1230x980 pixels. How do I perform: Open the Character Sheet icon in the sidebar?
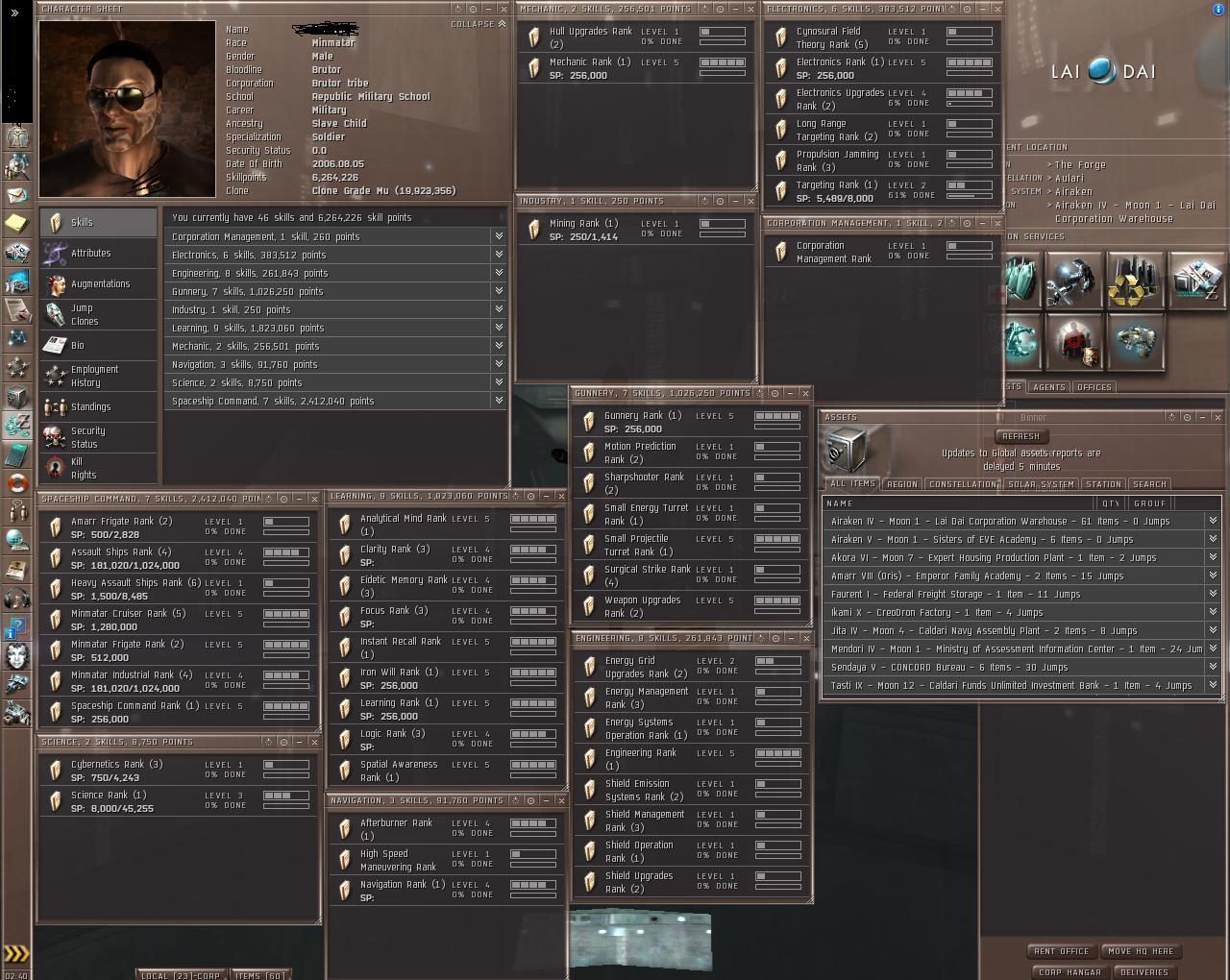pyautogui.click(x=16, y=137)
